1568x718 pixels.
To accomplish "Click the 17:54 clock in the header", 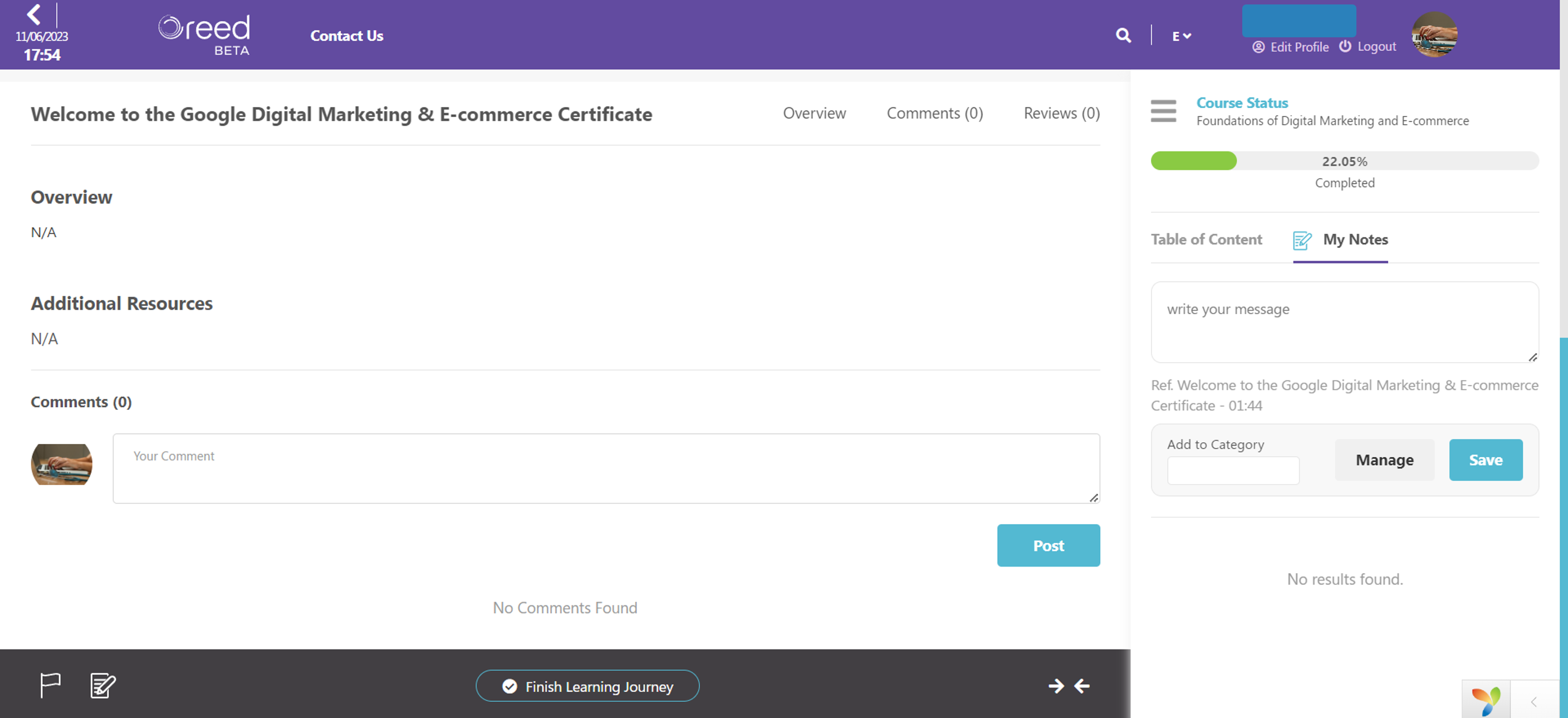I will tap(42, 55).
